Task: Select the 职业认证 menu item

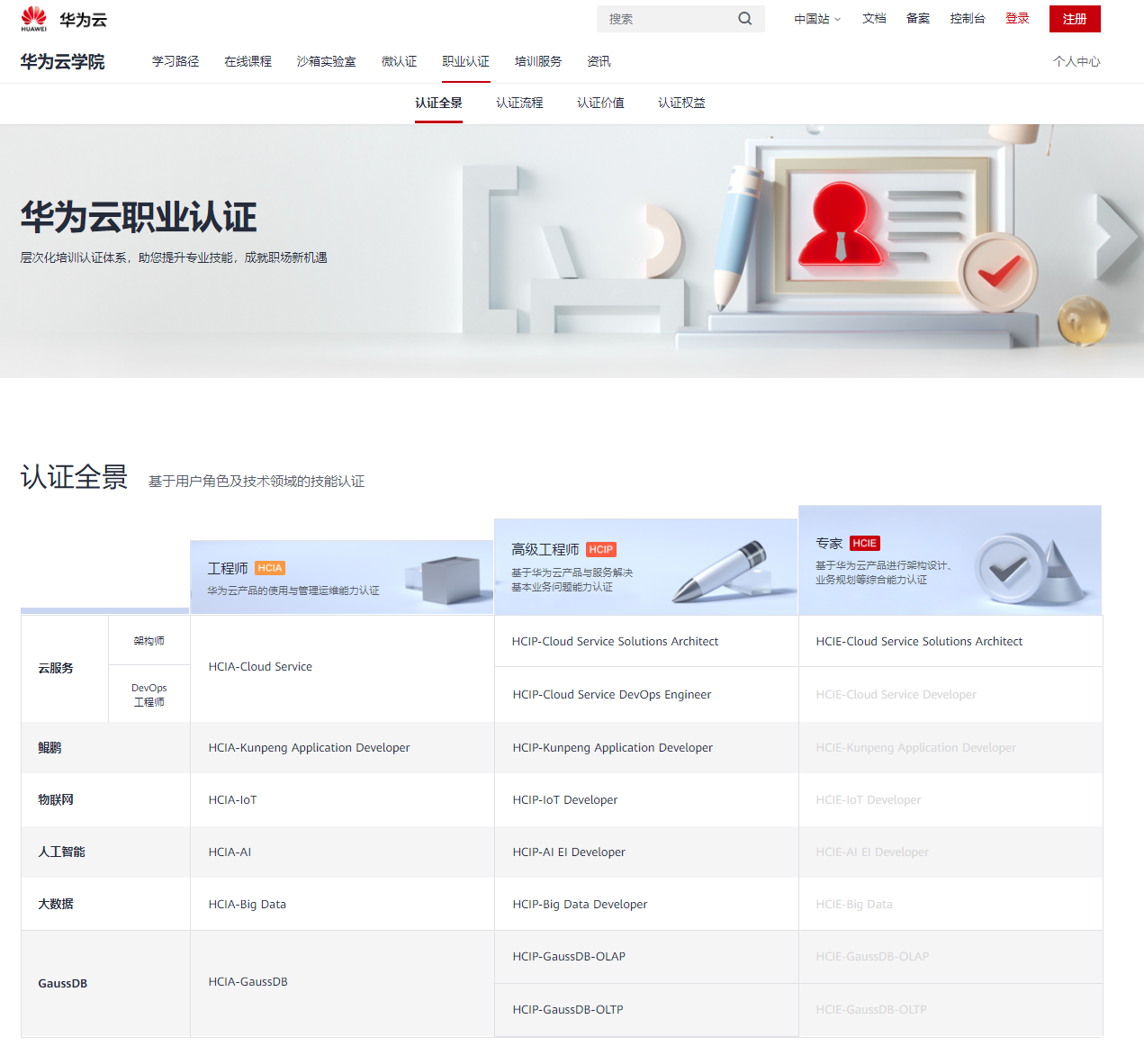Action: coord(465,61)
